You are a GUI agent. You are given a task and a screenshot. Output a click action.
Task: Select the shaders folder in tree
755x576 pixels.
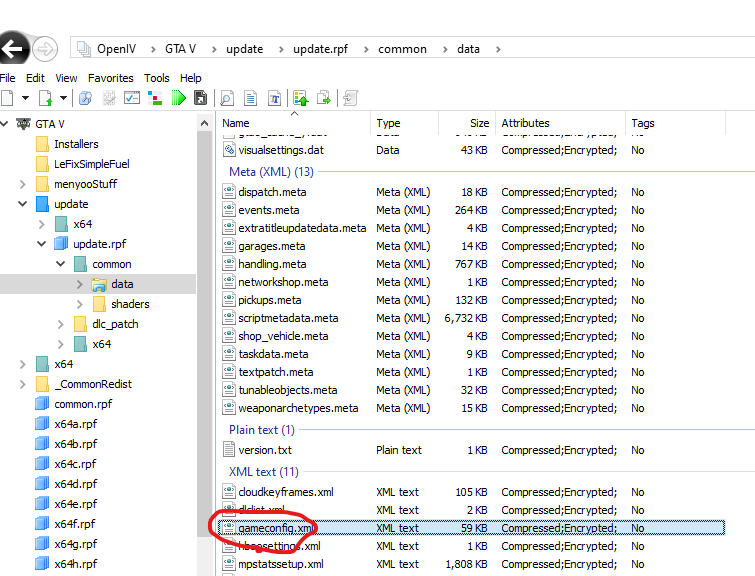click(x=130, y=304)
